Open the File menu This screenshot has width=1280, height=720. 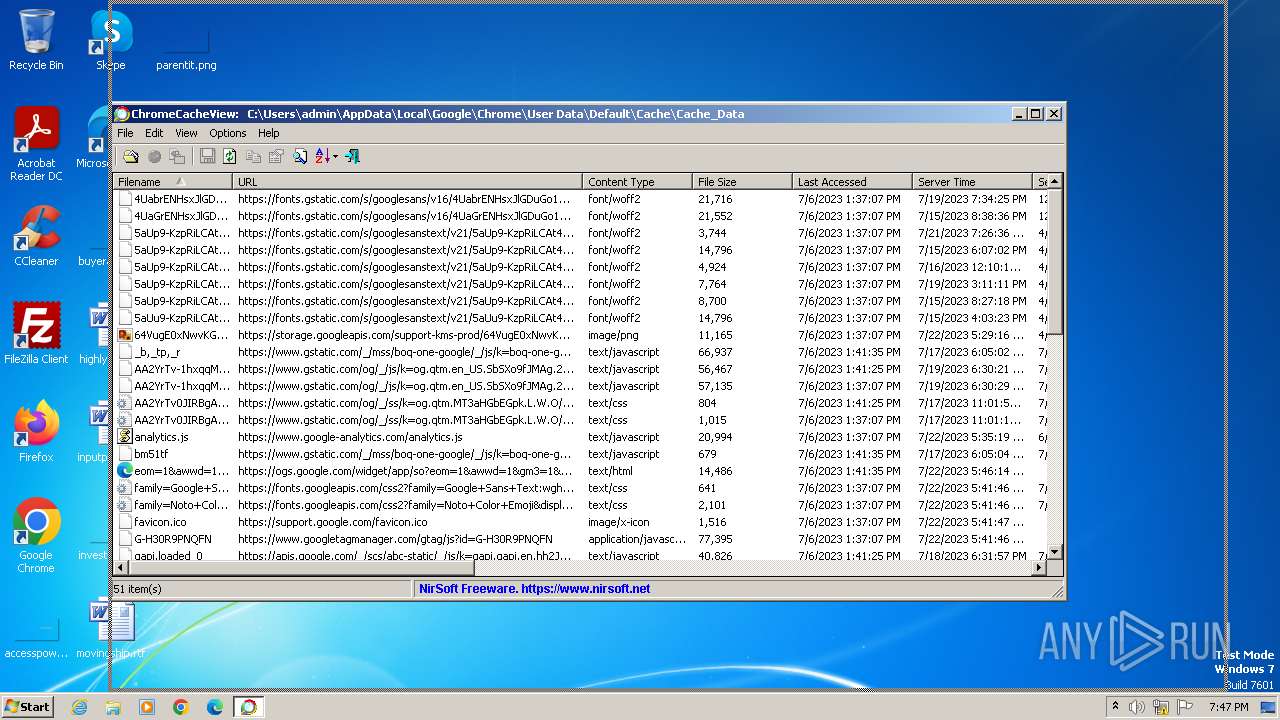tap(125, 133)
